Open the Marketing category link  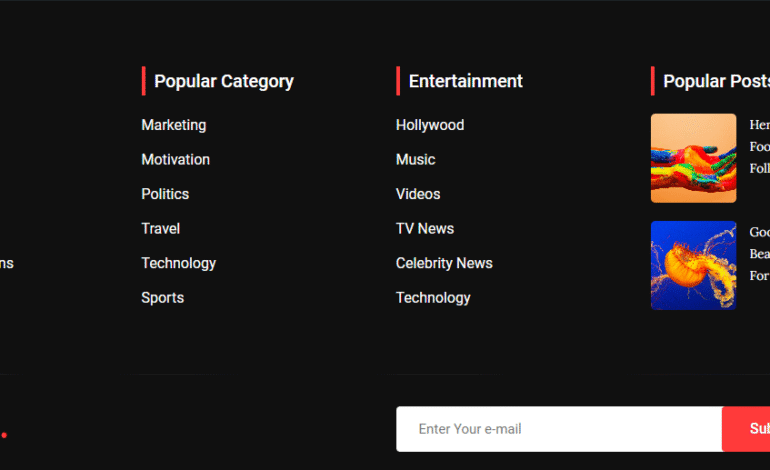(173, 125)
